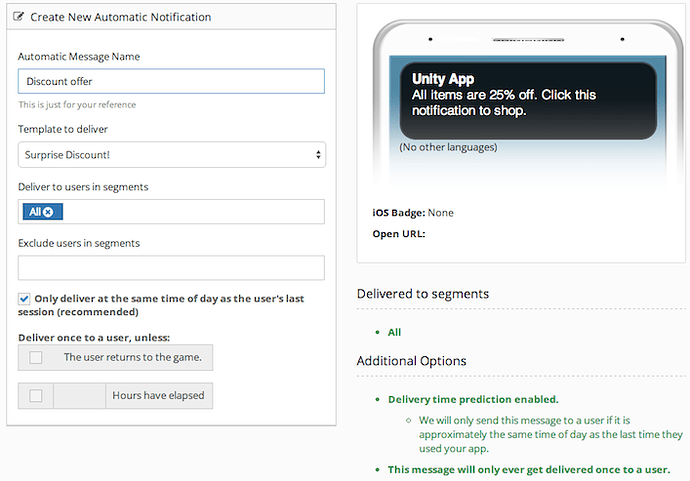
Task: Select the All tag in the segments field
Action: pos(34,212)
